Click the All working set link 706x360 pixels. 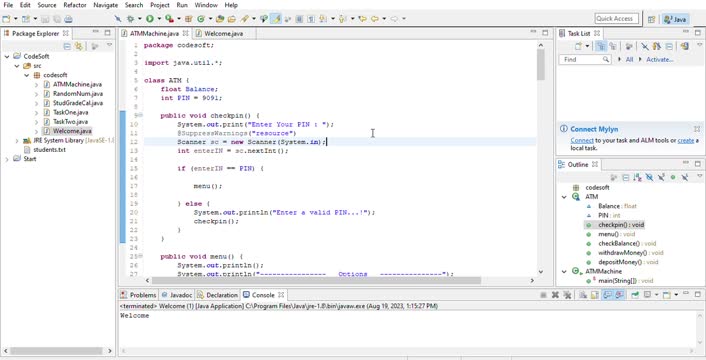pos(629,59)
